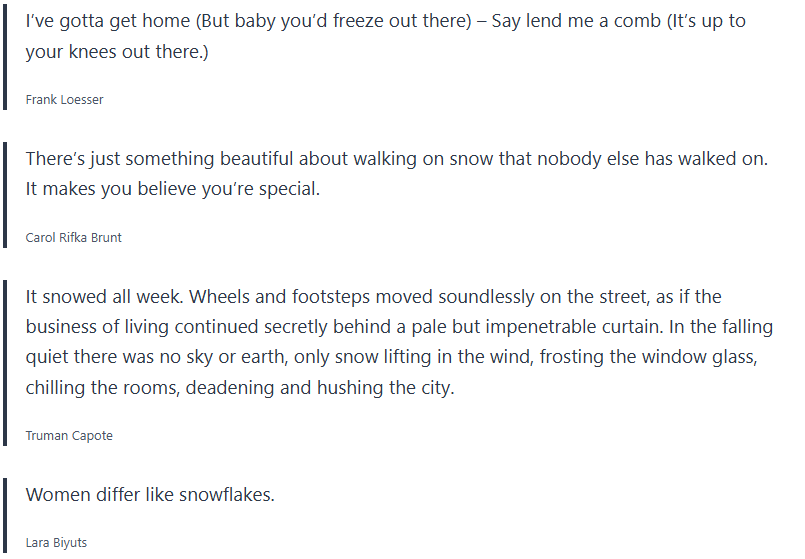
Task: Select the Truman Capote attribution
Action: click(70, 436)
